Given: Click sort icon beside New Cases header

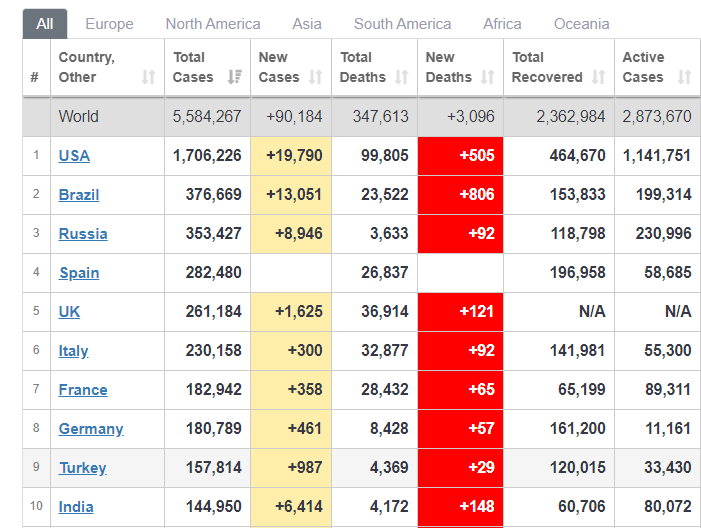Looking at the screenshot, I should click(315, 77).
